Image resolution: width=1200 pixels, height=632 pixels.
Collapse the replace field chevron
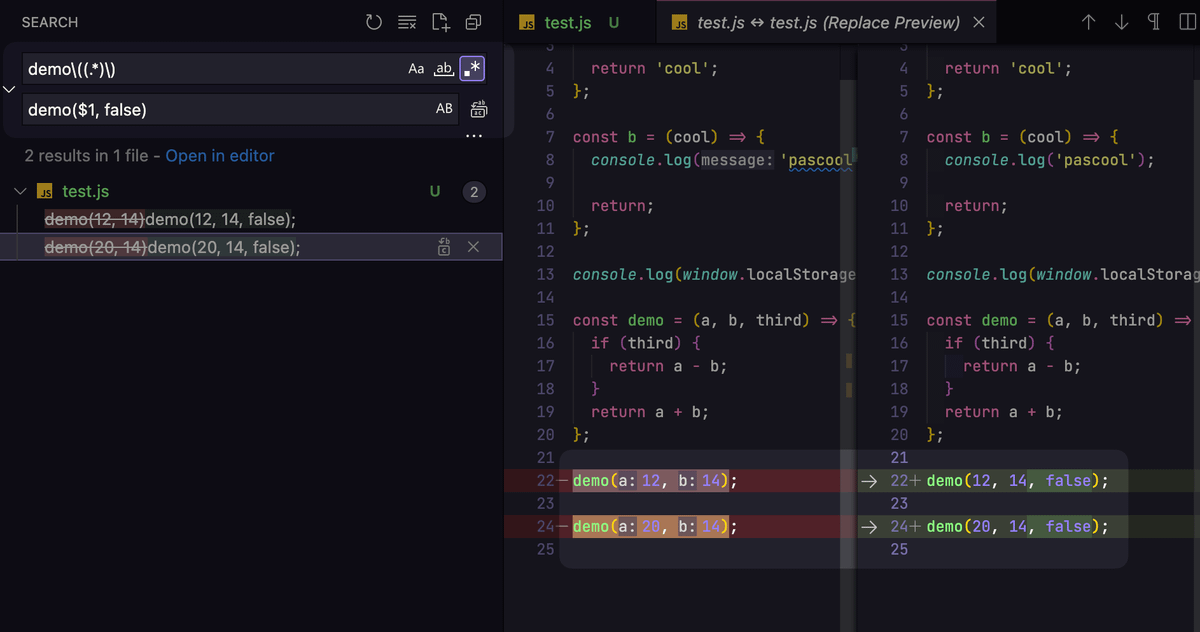[x=10, y=89]
